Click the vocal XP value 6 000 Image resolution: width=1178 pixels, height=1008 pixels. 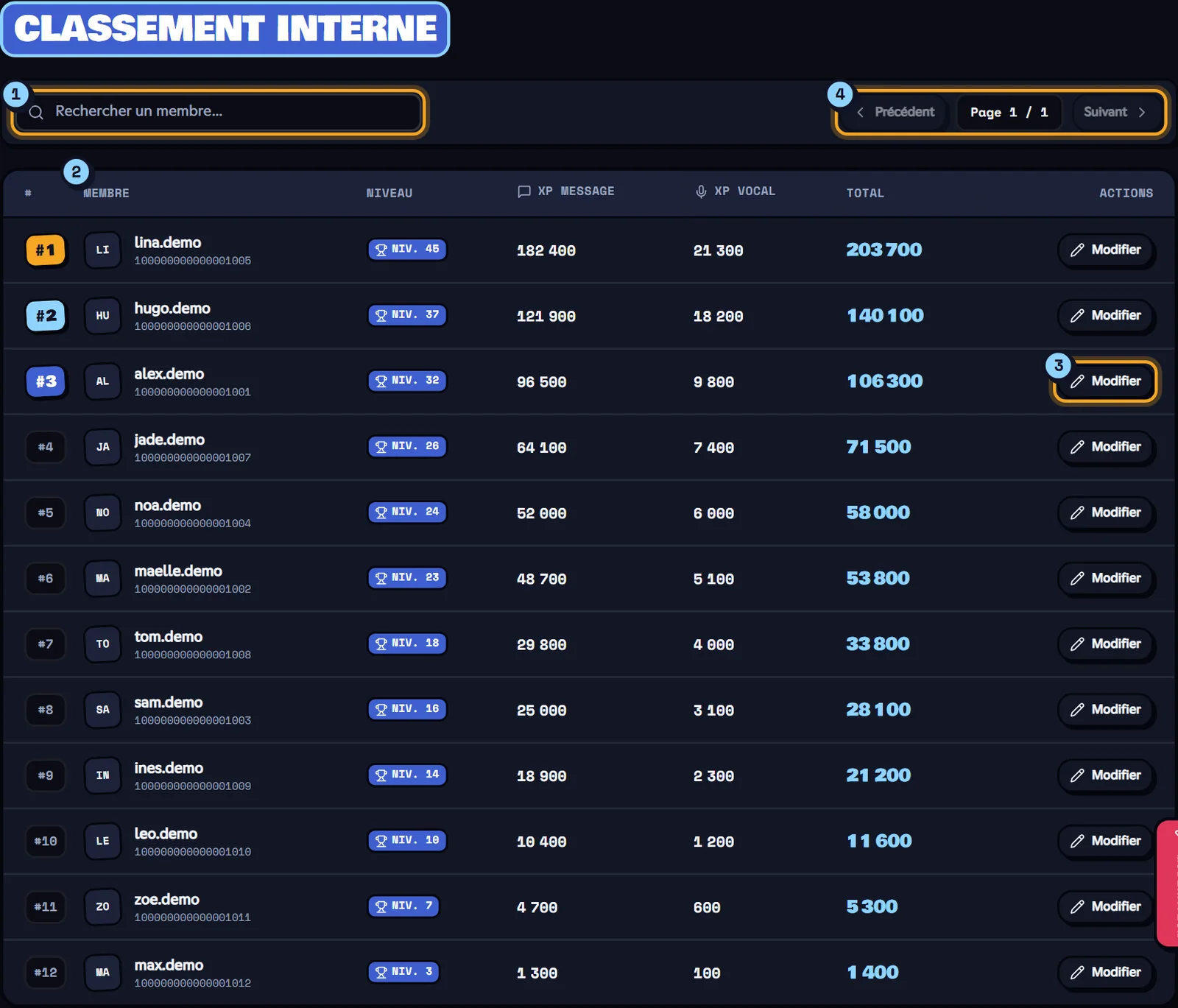[713, 513]
